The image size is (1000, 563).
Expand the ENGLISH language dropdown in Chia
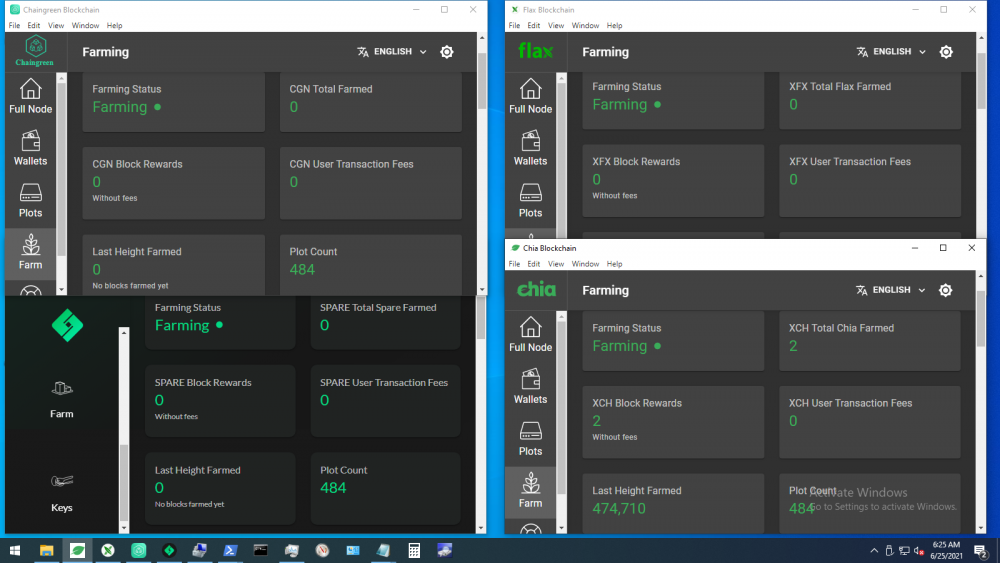pyautogui.click(x=890, y=290)
